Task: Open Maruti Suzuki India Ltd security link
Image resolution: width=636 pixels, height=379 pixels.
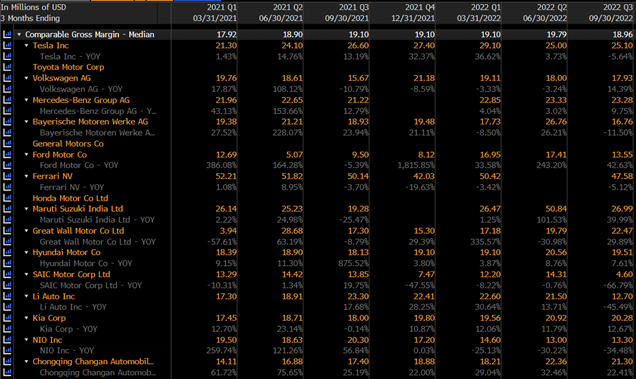Action: (x=78, y=209)
